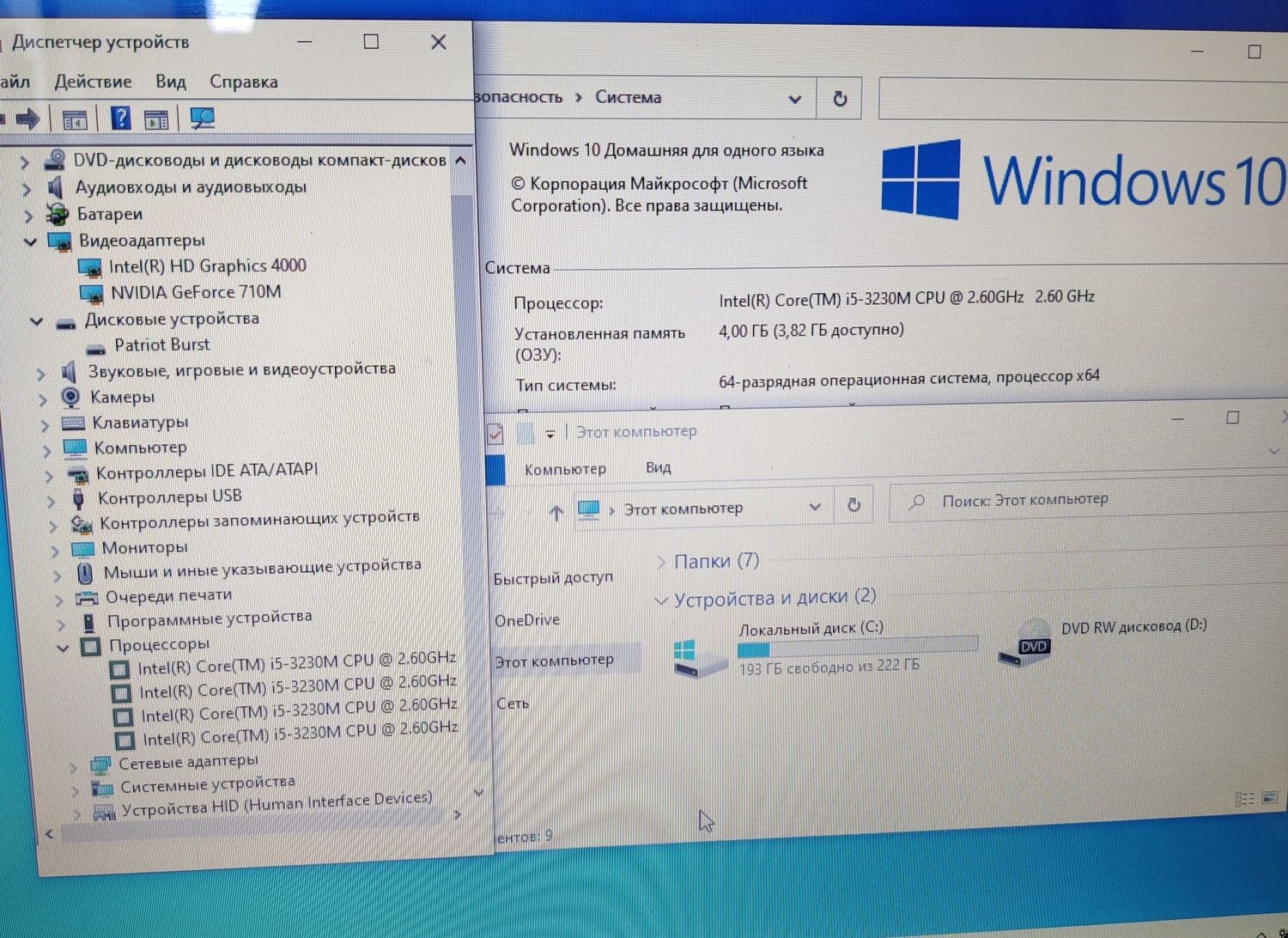
Task: Click the Help question-mark toolbar icon
Action: click(121, 118)
